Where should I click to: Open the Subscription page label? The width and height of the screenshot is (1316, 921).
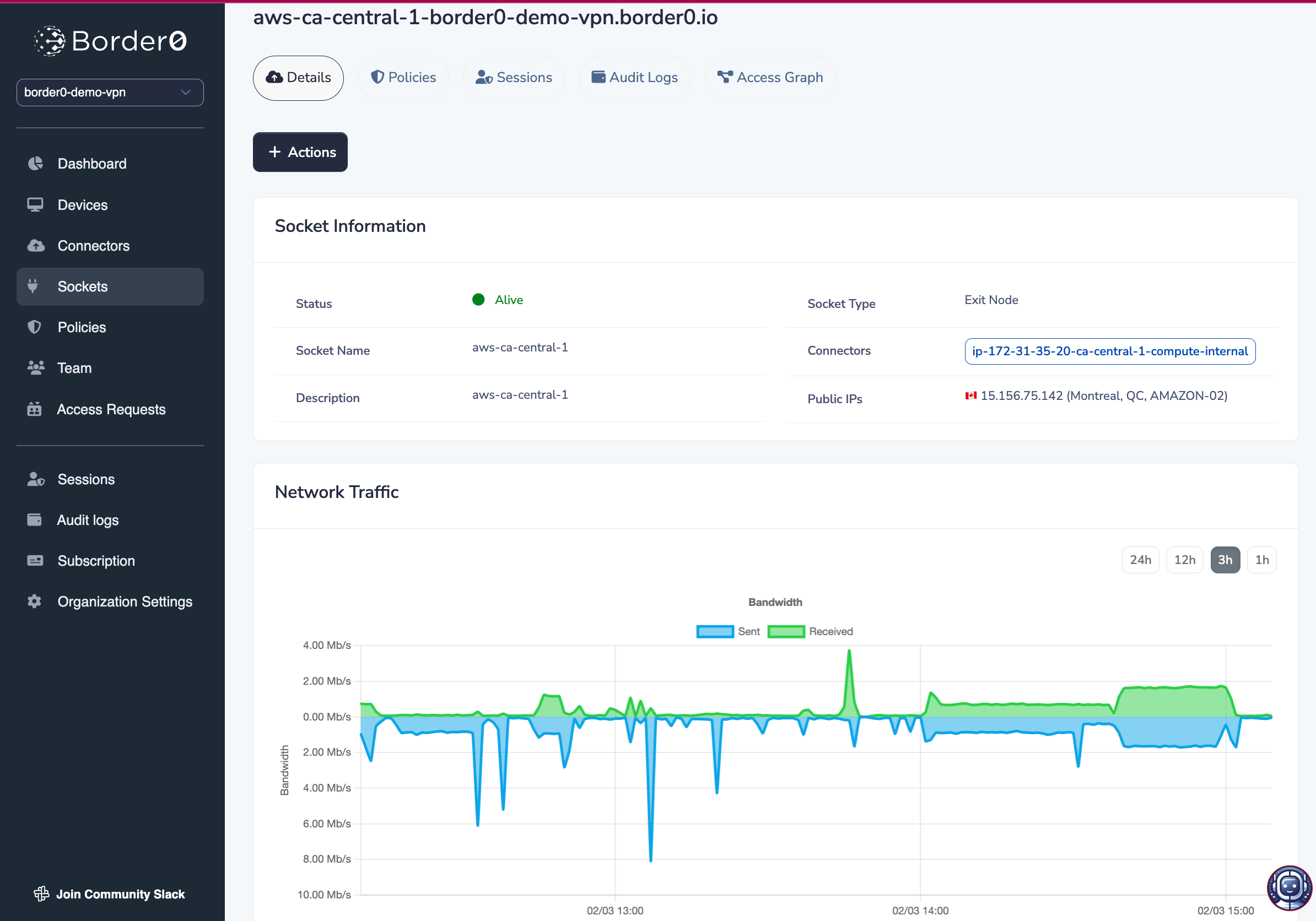[96, 560]
